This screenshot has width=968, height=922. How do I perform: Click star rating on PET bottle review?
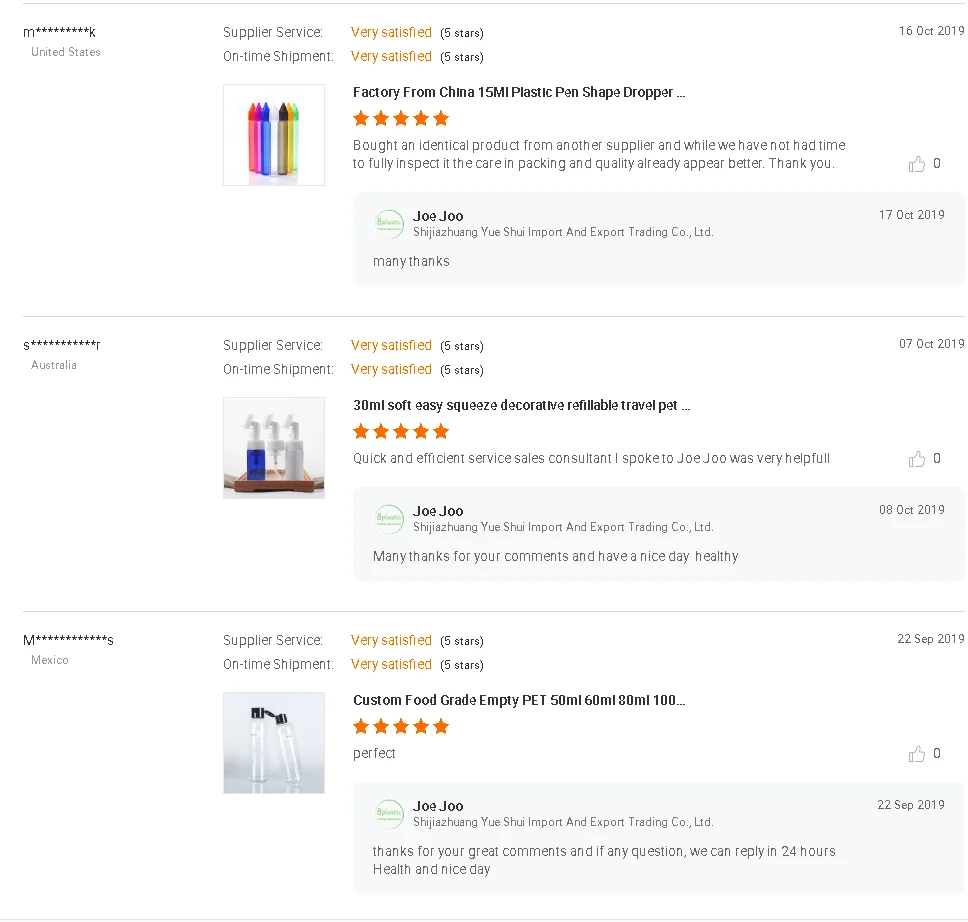tap(401, 727)
